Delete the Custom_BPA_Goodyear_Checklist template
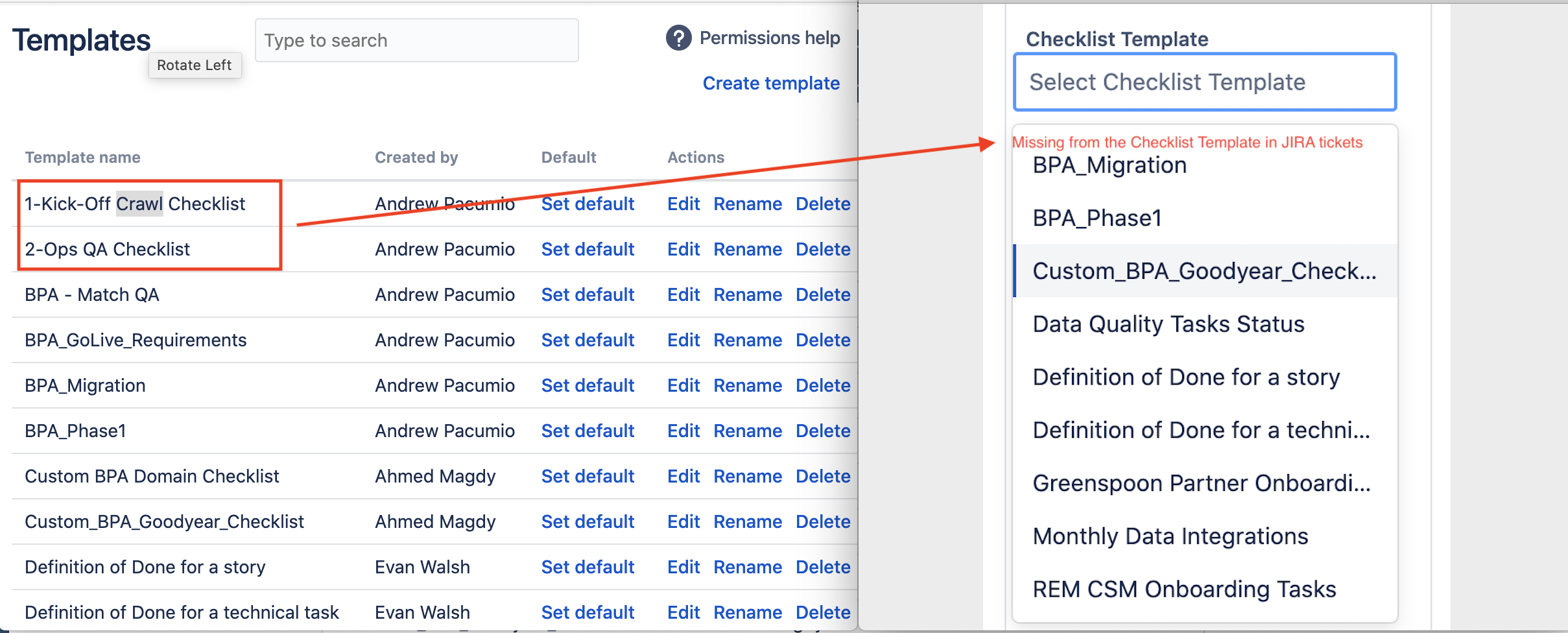1568x633 pixels. (822, 521)
